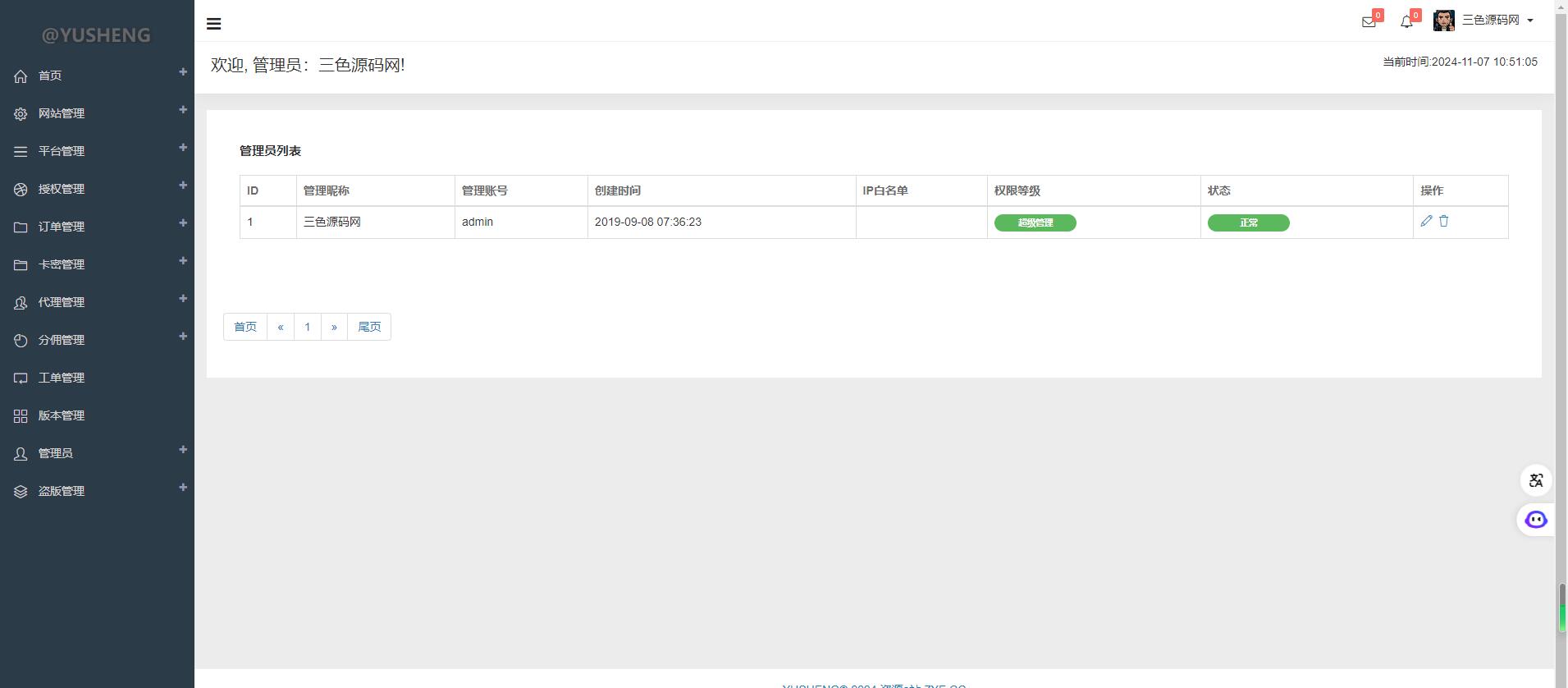Click the pencil edit icon for admin
The height and width of the screenshot is (688, 1568).
pyautogui.click(x=1426, y=221)
